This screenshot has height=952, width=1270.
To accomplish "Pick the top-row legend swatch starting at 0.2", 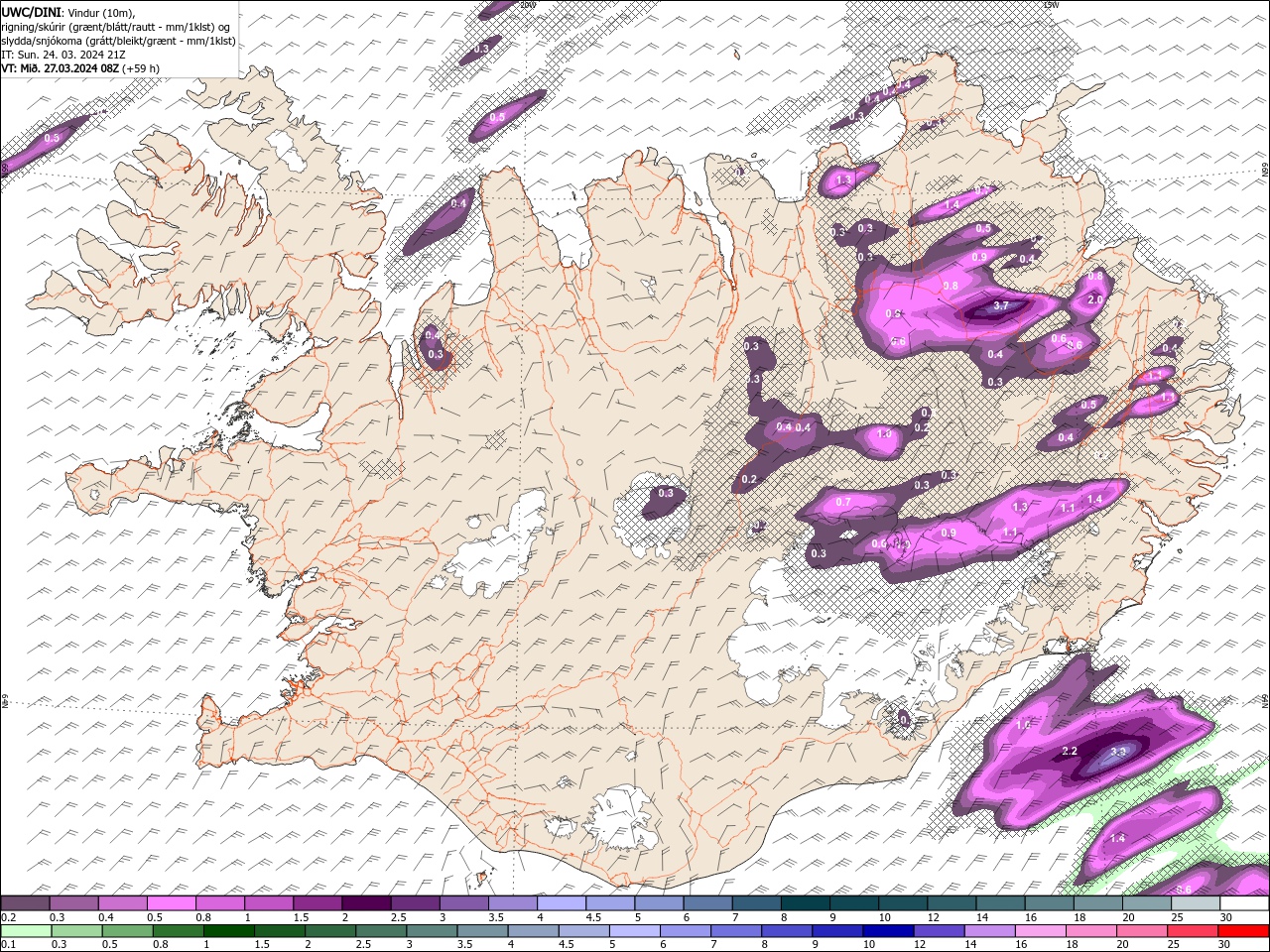I will click(25, 903).
